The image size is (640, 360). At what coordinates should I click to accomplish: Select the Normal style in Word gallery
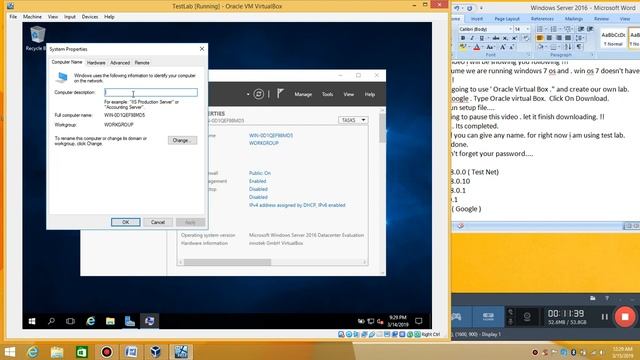pos(613,38)
